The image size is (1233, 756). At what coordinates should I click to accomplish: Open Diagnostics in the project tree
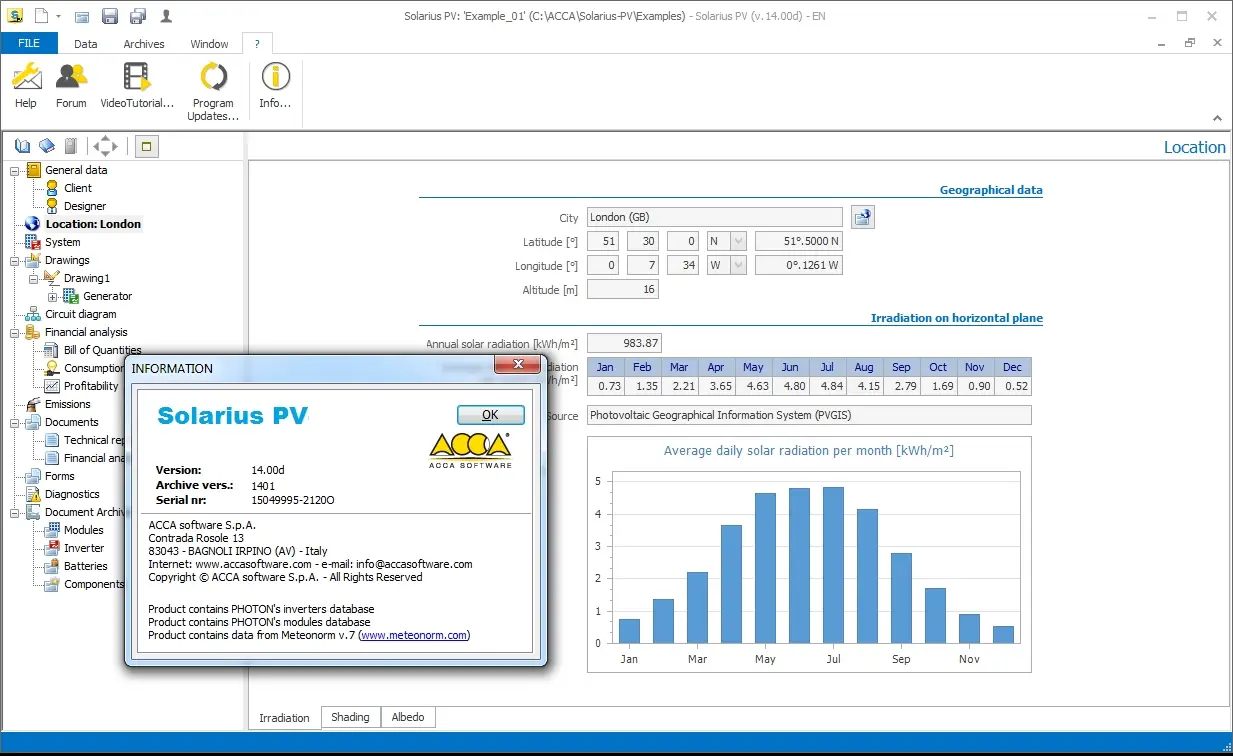coord(72,494)
